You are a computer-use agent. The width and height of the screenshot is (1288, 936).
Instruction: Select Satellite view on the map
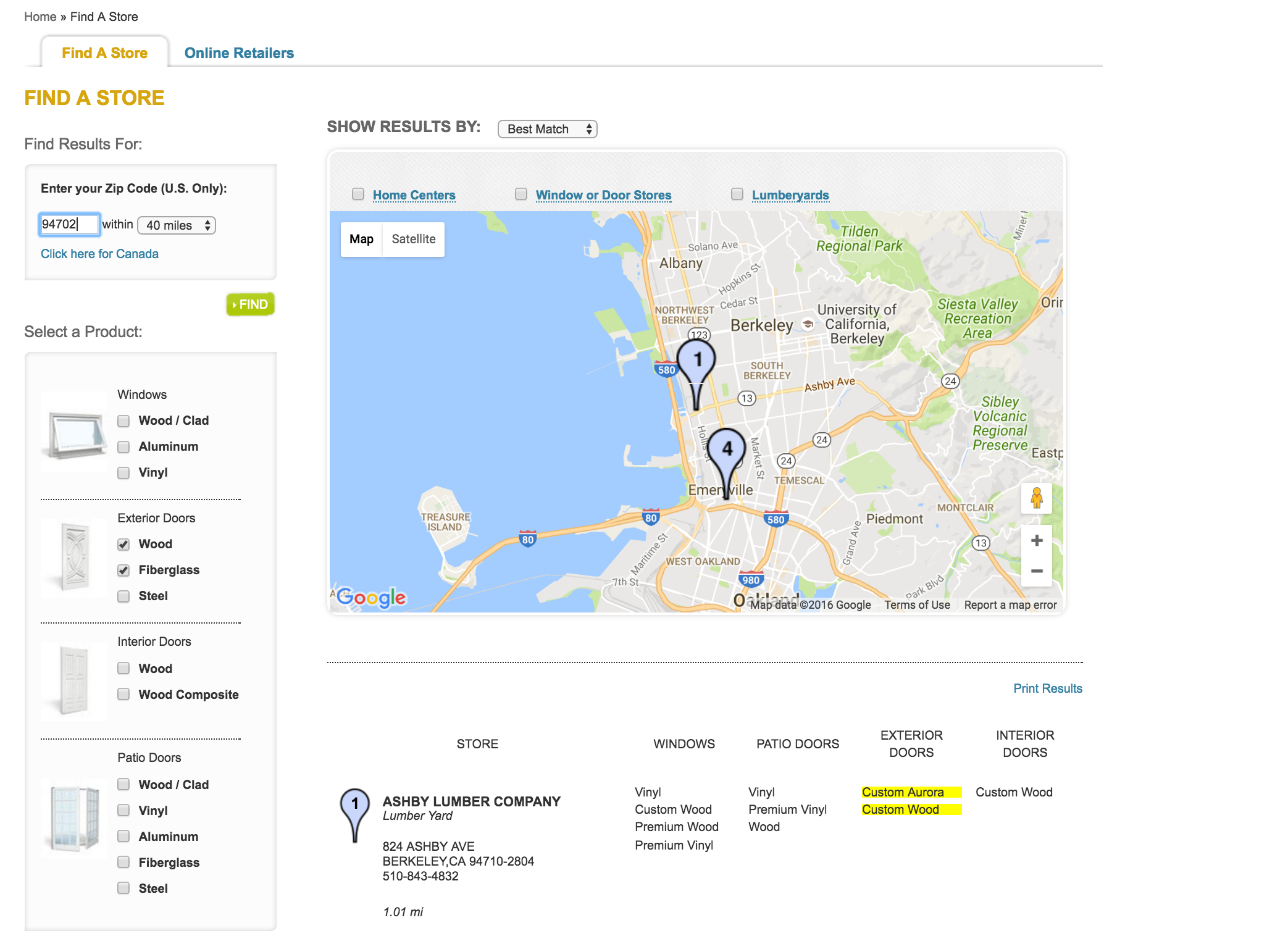[414, 239]
